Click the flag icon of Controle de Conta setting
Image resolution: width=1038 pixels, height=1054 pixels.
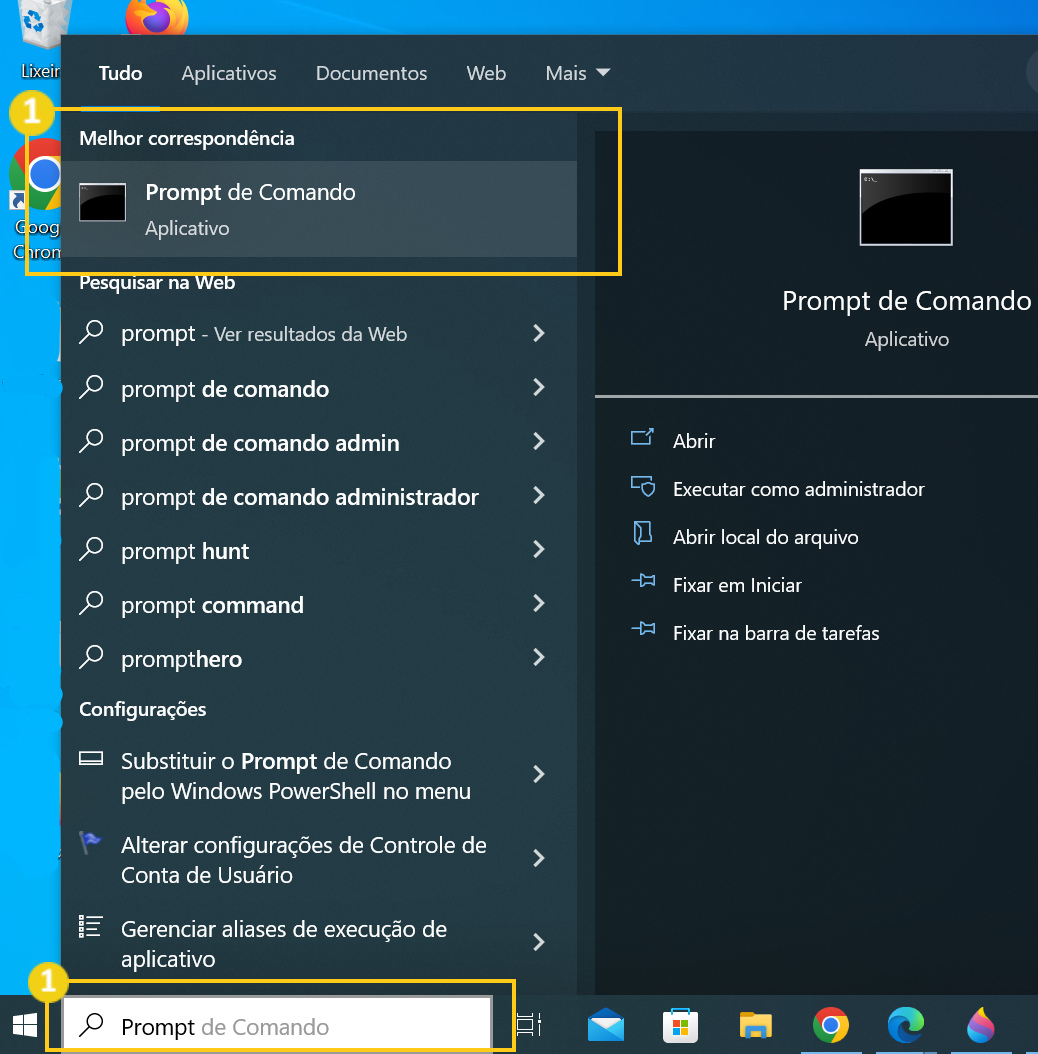click(89, 842)
